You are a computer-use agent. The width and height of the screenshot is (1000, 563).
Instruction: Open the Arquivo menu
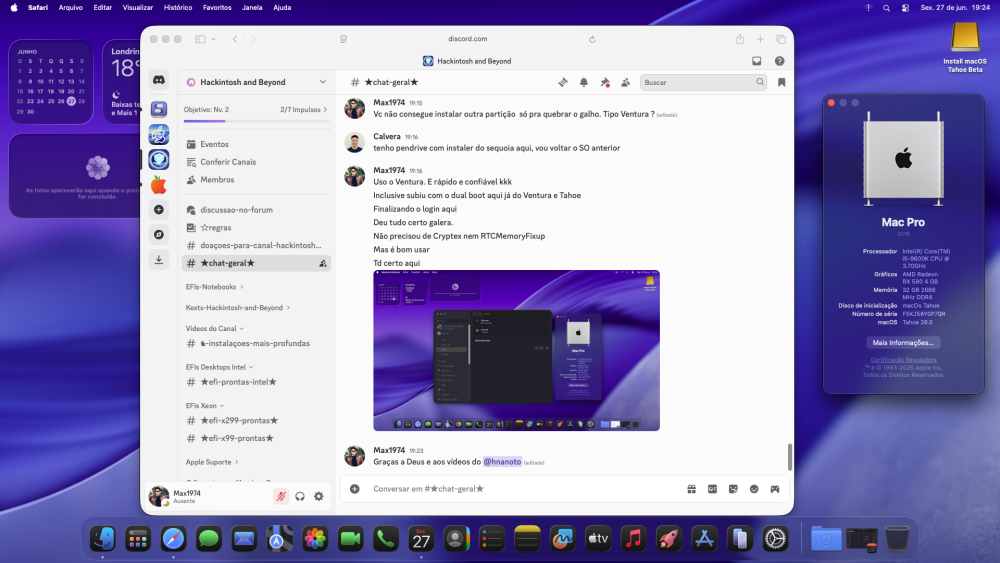[71, 8]
